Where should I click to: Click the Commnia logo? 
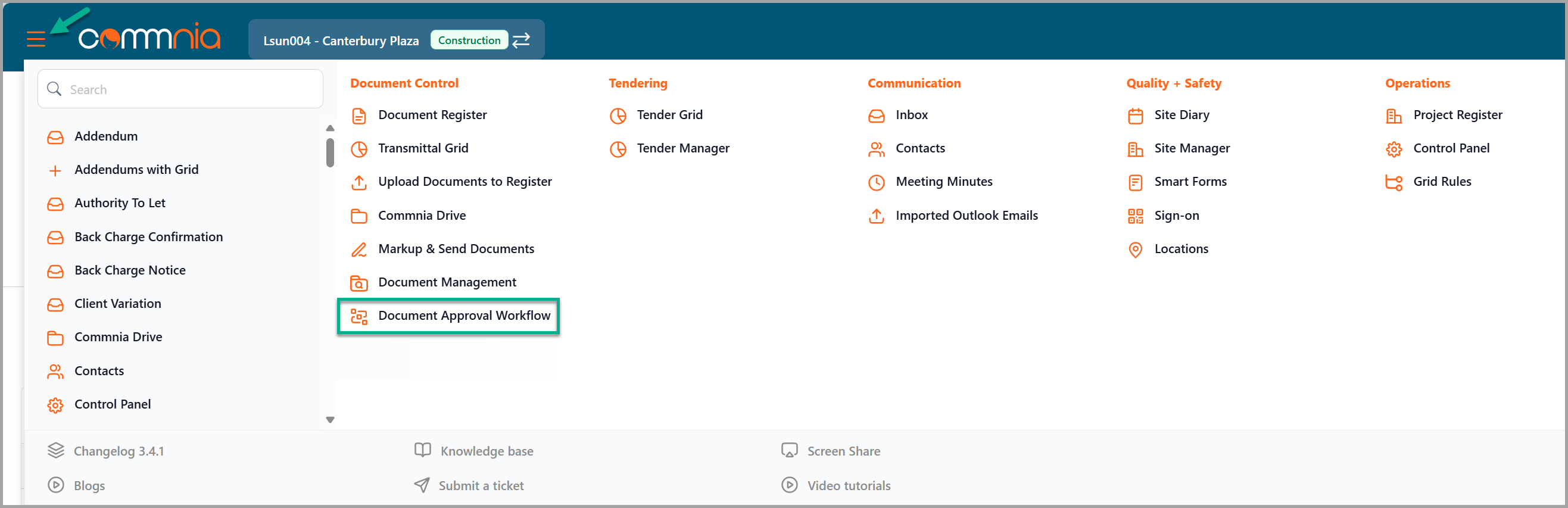[x=149, y=36]
